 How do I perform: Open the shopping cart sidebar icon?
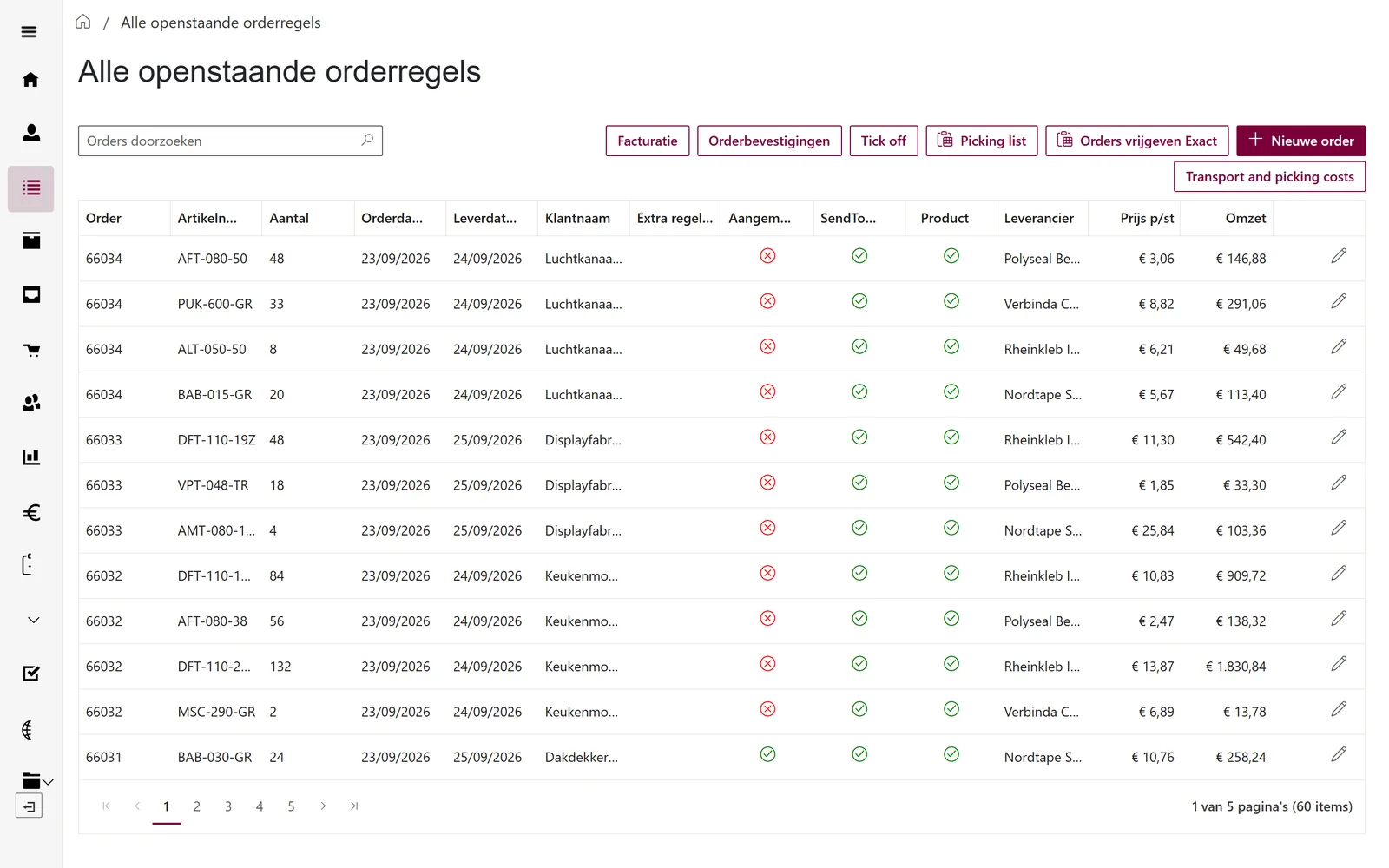coord(31,350)
